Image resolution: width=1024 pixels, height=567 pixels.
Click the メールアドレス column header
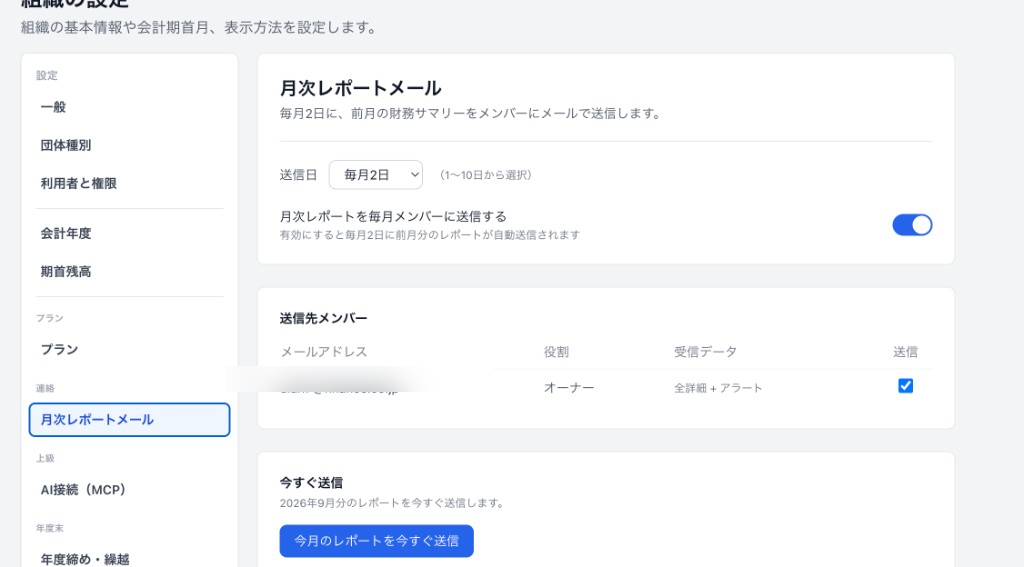[x=324, y=352]
